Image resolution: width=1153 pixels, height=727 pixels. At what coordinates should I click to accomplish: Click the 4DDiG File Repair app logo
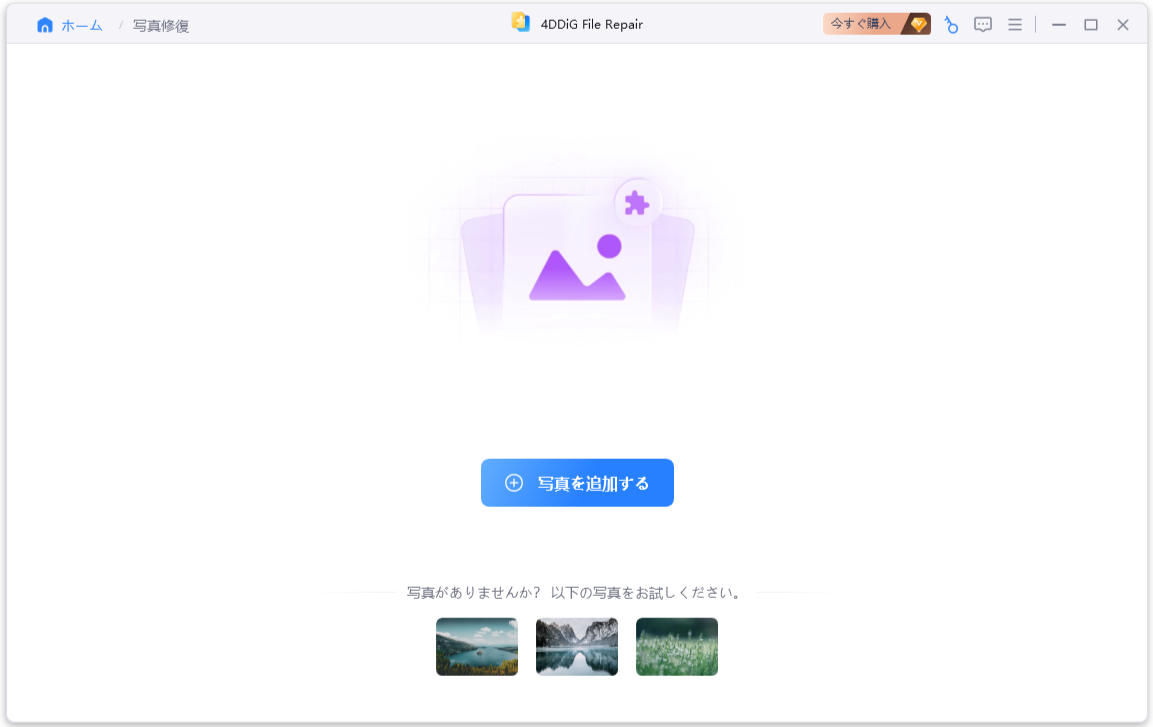(x=521, y=21)
